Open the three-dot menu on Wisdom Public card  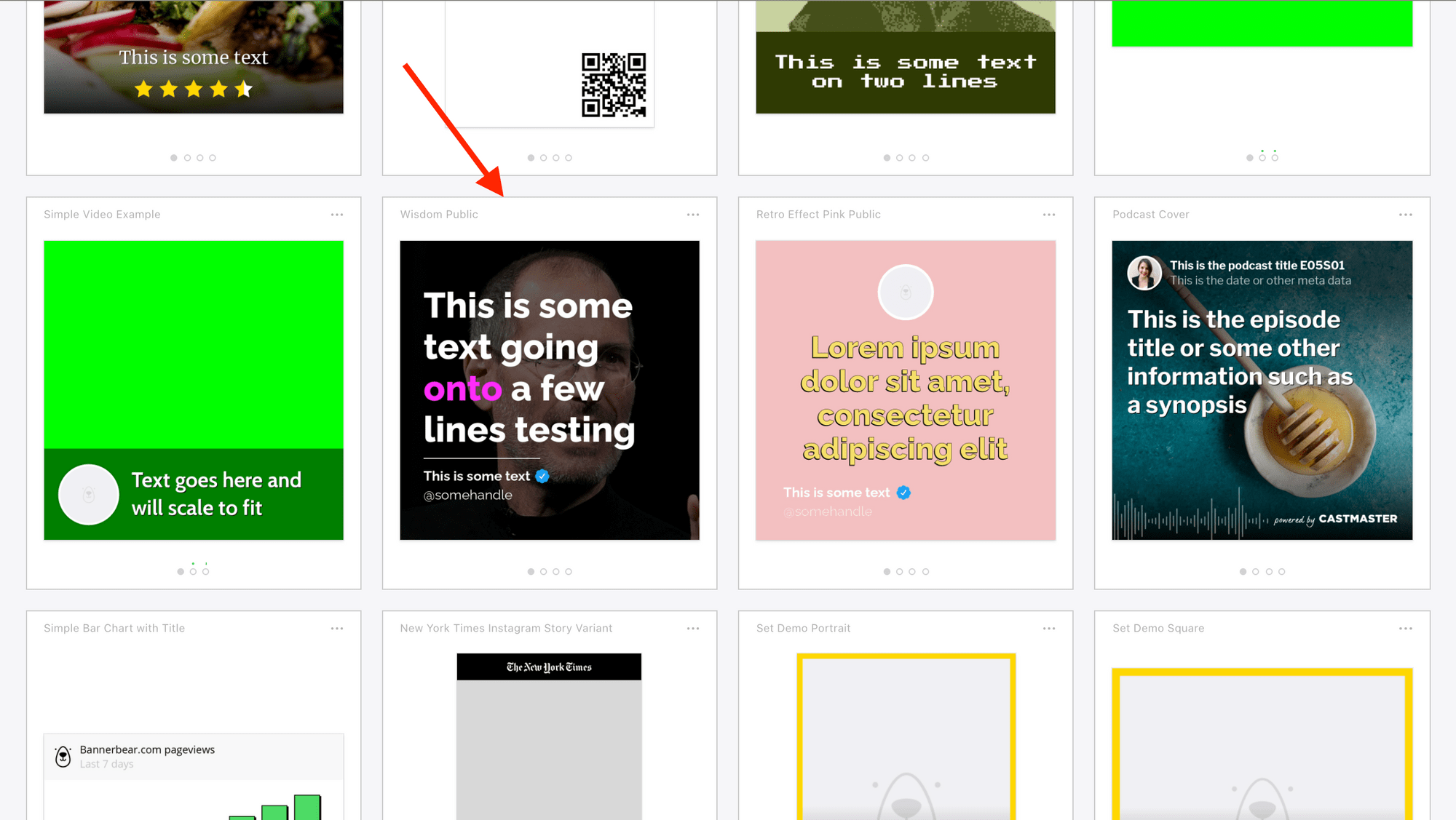coord(692,215)
